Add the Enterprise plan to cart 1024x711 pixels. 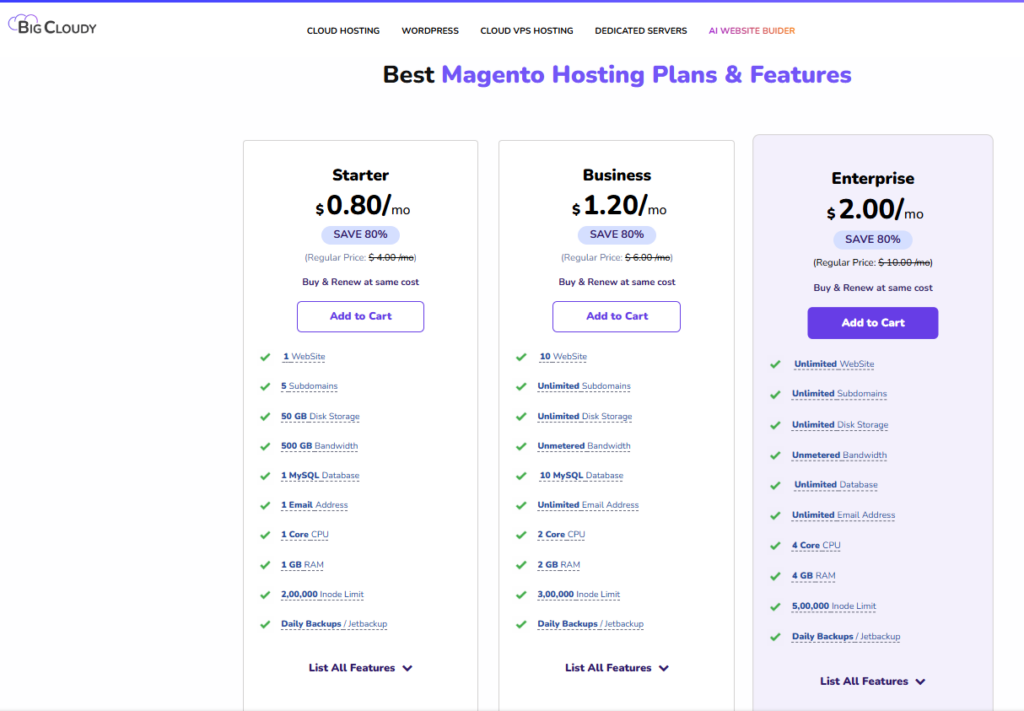(872, 323)
